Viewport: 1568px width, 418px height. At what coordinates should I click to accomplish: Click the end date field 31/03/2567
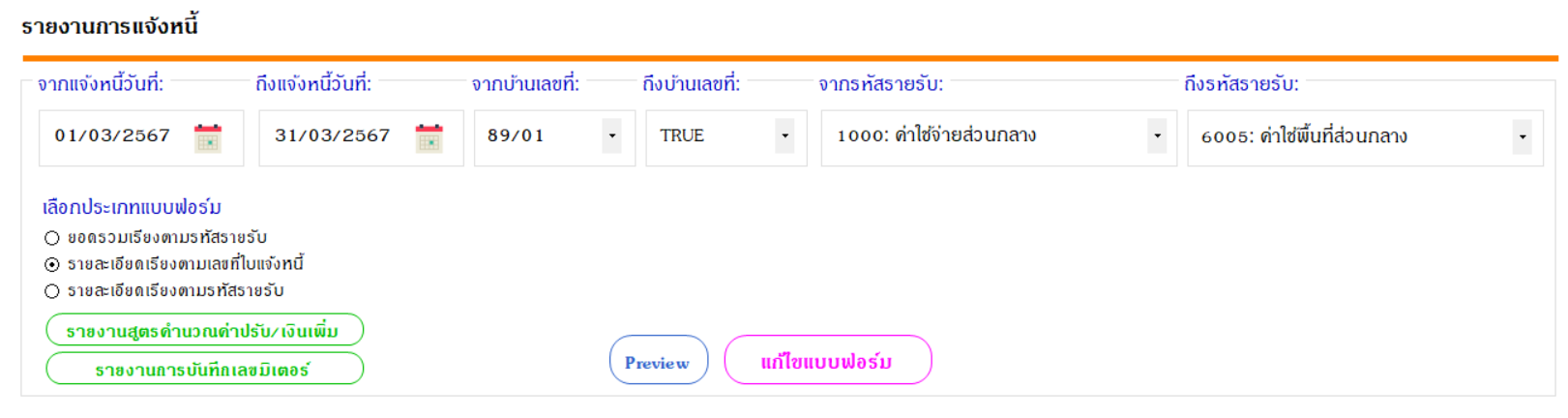pyautogui.click(x=333, y=136)
